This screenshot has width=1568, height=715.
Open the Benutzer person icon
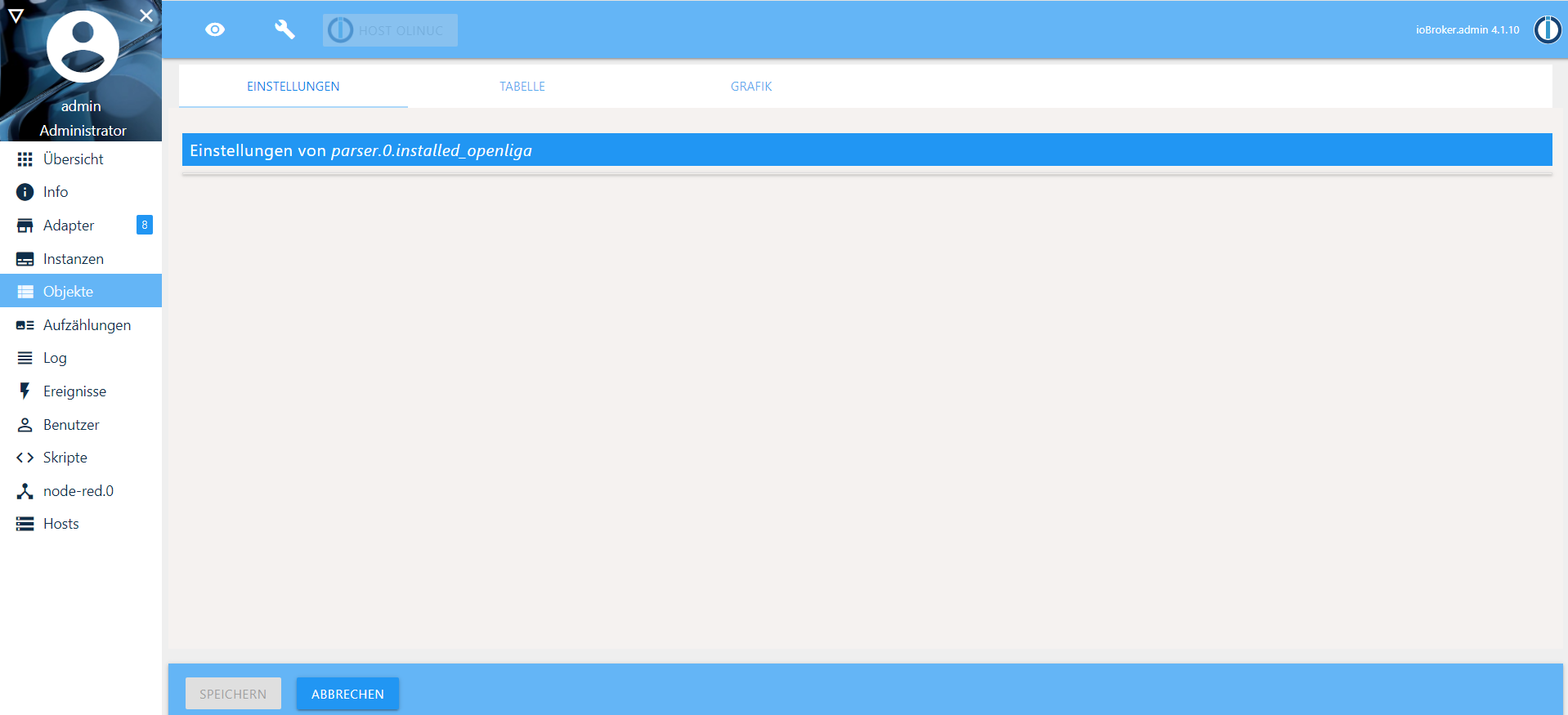pyautogui.click(x=25, y=425)
